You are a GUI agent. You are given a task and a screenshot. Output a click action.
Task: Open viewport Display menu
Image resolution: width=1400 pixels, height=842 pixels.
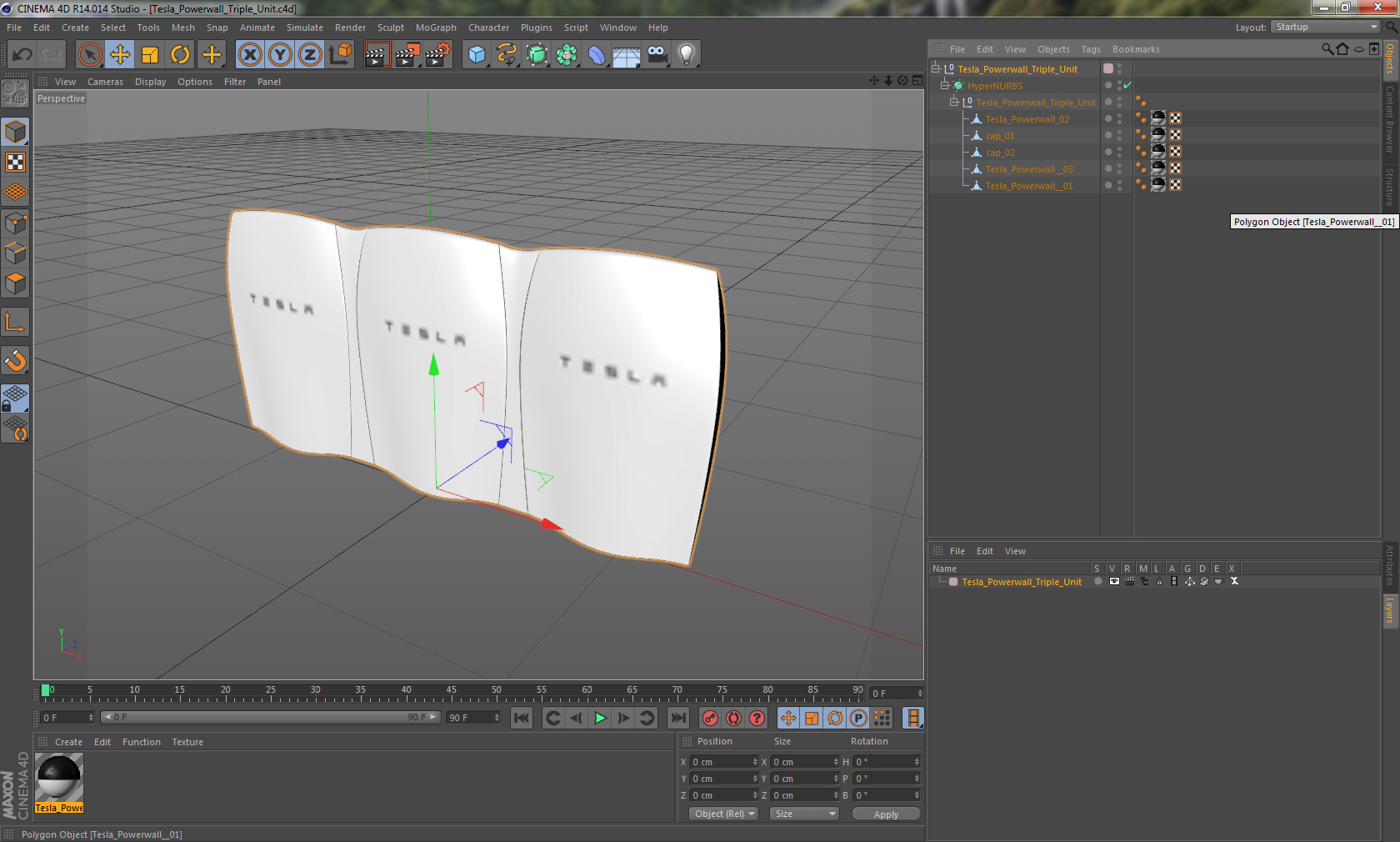click(x=150, y=82)
